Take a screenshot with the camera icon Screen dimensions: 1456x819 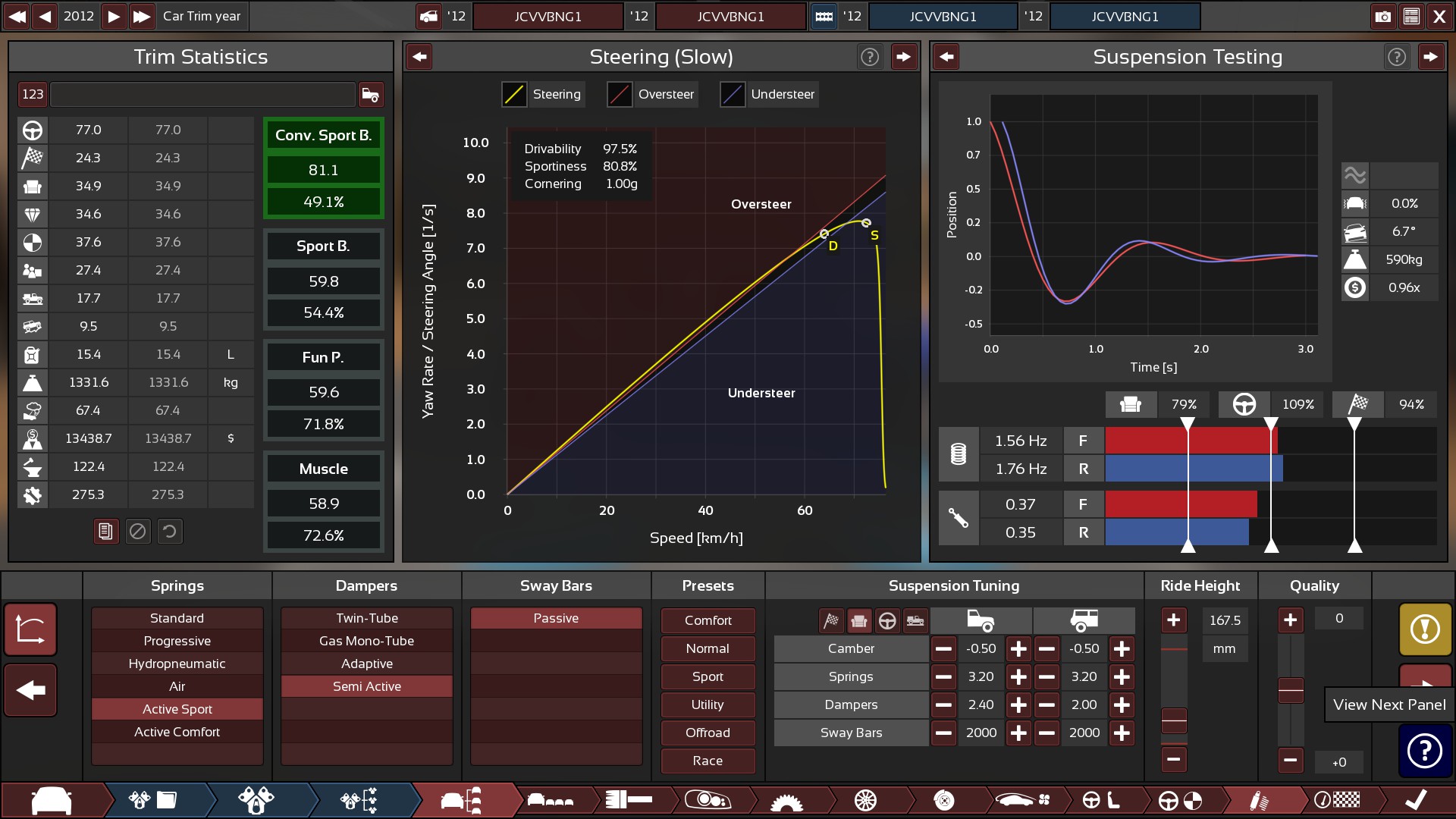coord(1383,16)
